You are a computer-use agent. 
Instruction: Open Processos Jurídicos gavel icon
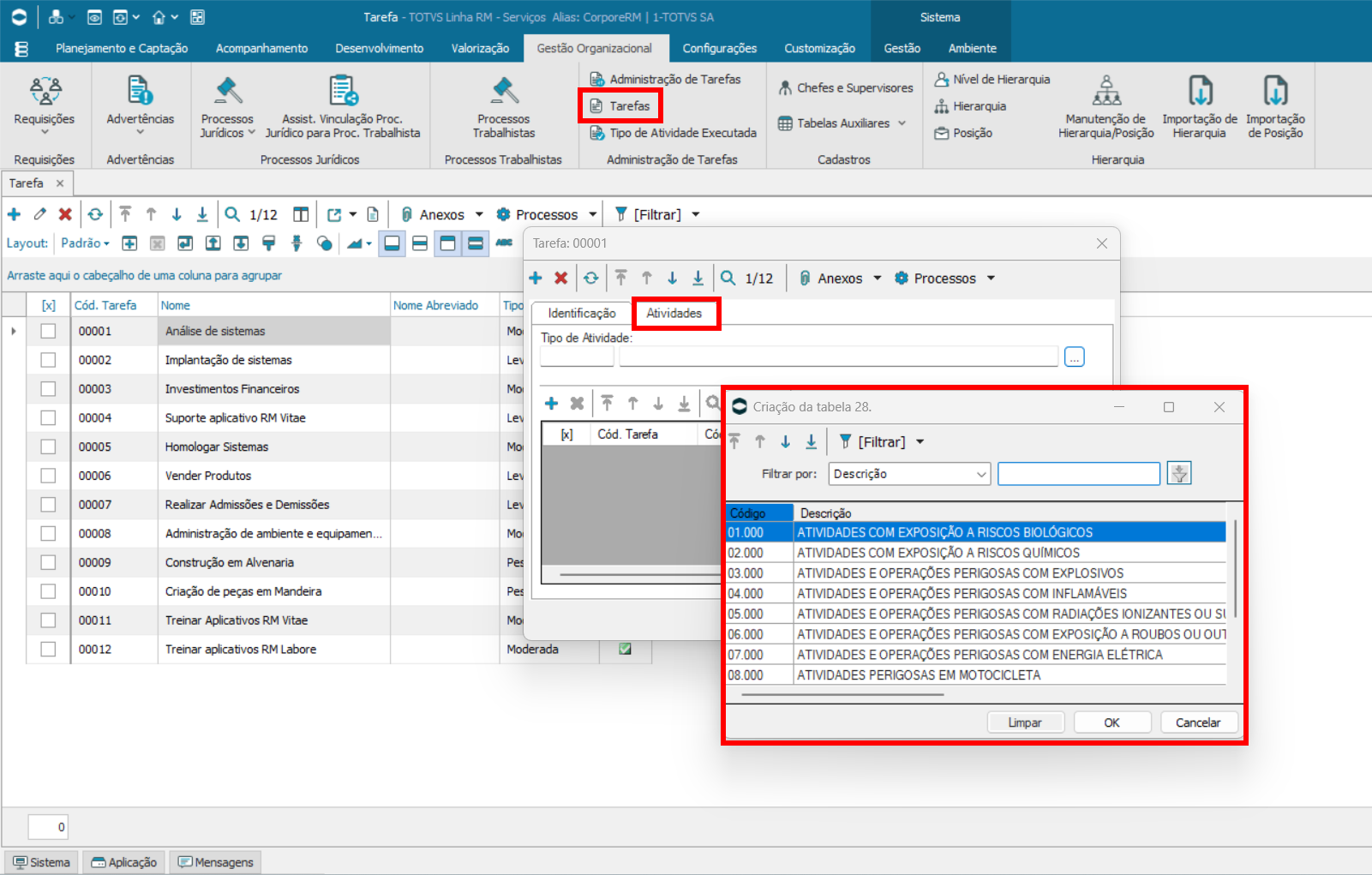point(228,91)
